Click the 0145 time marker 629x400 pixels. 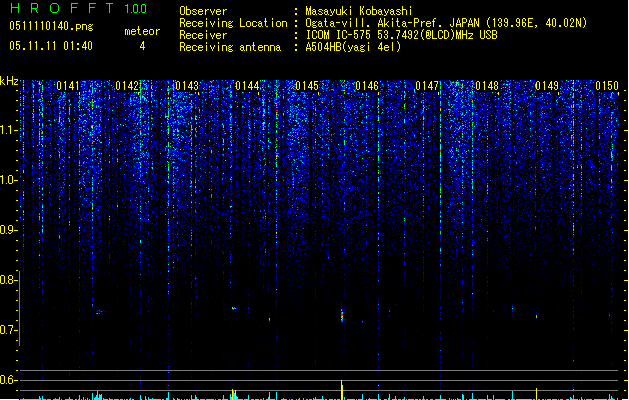coord(307,86)
